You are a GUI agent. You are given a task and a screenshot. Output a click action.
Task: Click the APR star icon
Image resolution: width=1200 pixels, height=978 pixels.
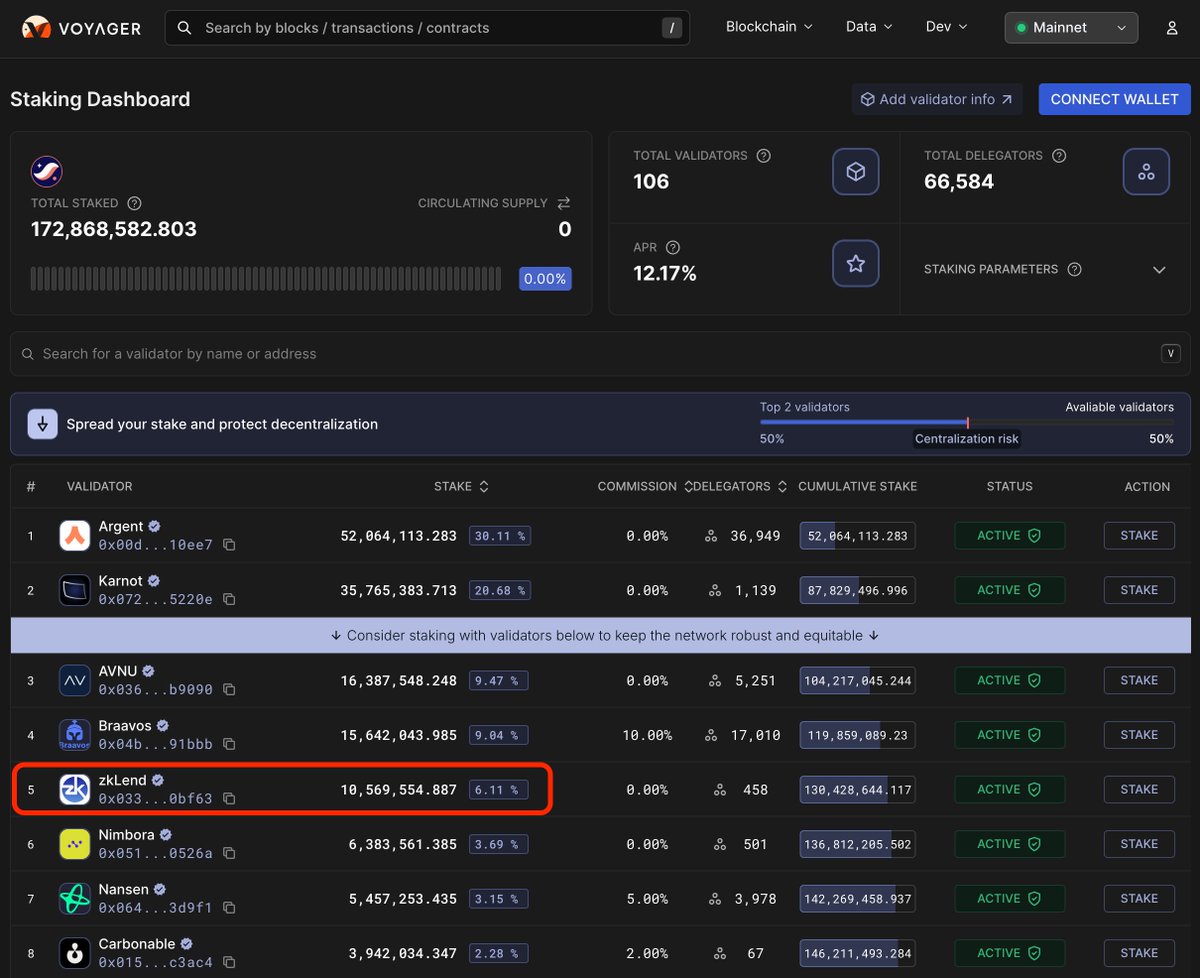(x=856, y=263)
